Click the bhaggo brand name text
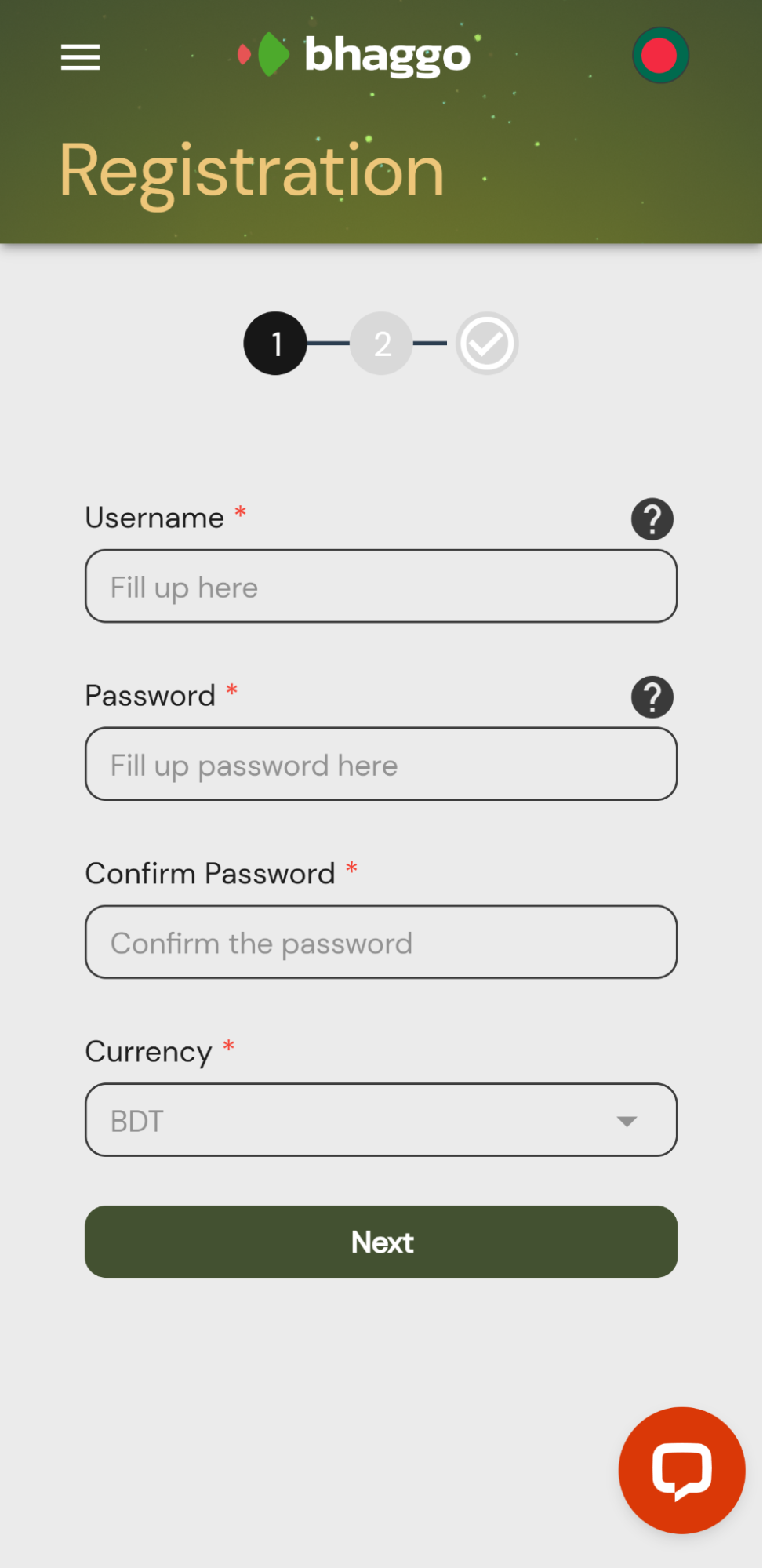763x1568 pixels. tap(387, 56)
